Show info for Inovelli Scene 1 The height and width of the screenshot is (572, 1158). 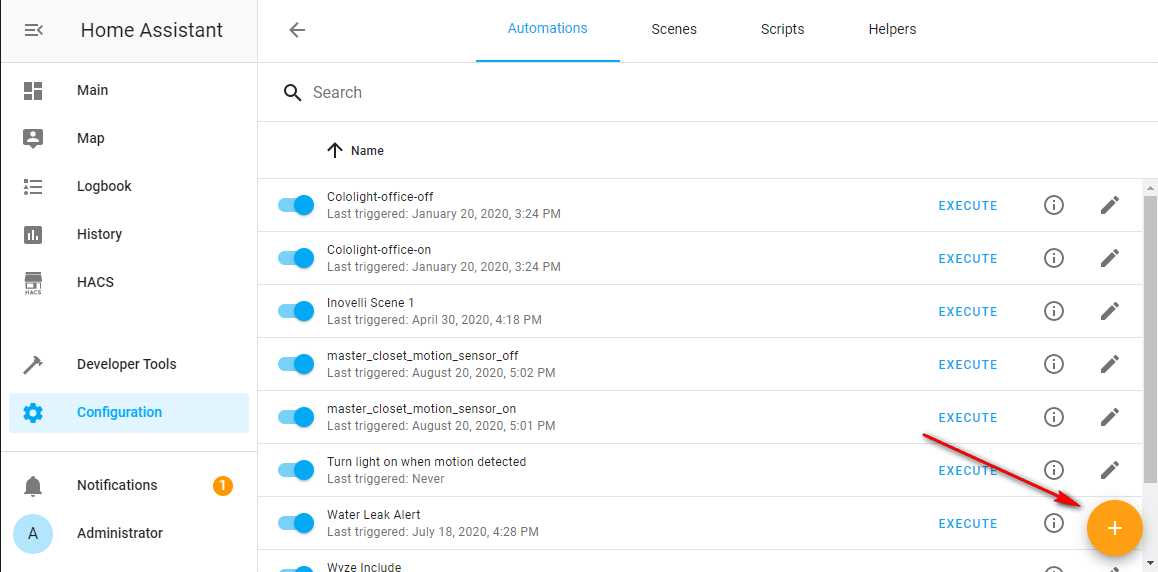(1054, 311)
